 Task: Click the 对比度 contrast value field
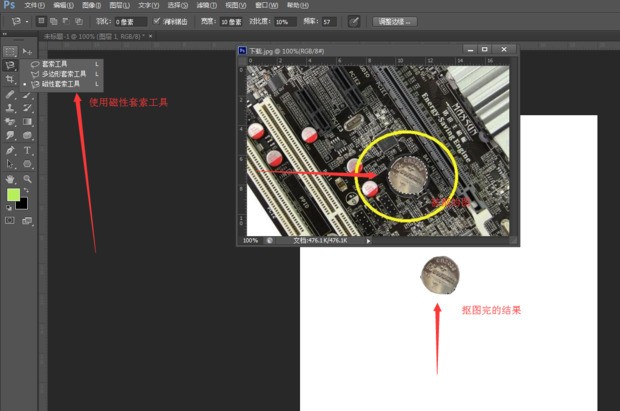click(285, 22)
